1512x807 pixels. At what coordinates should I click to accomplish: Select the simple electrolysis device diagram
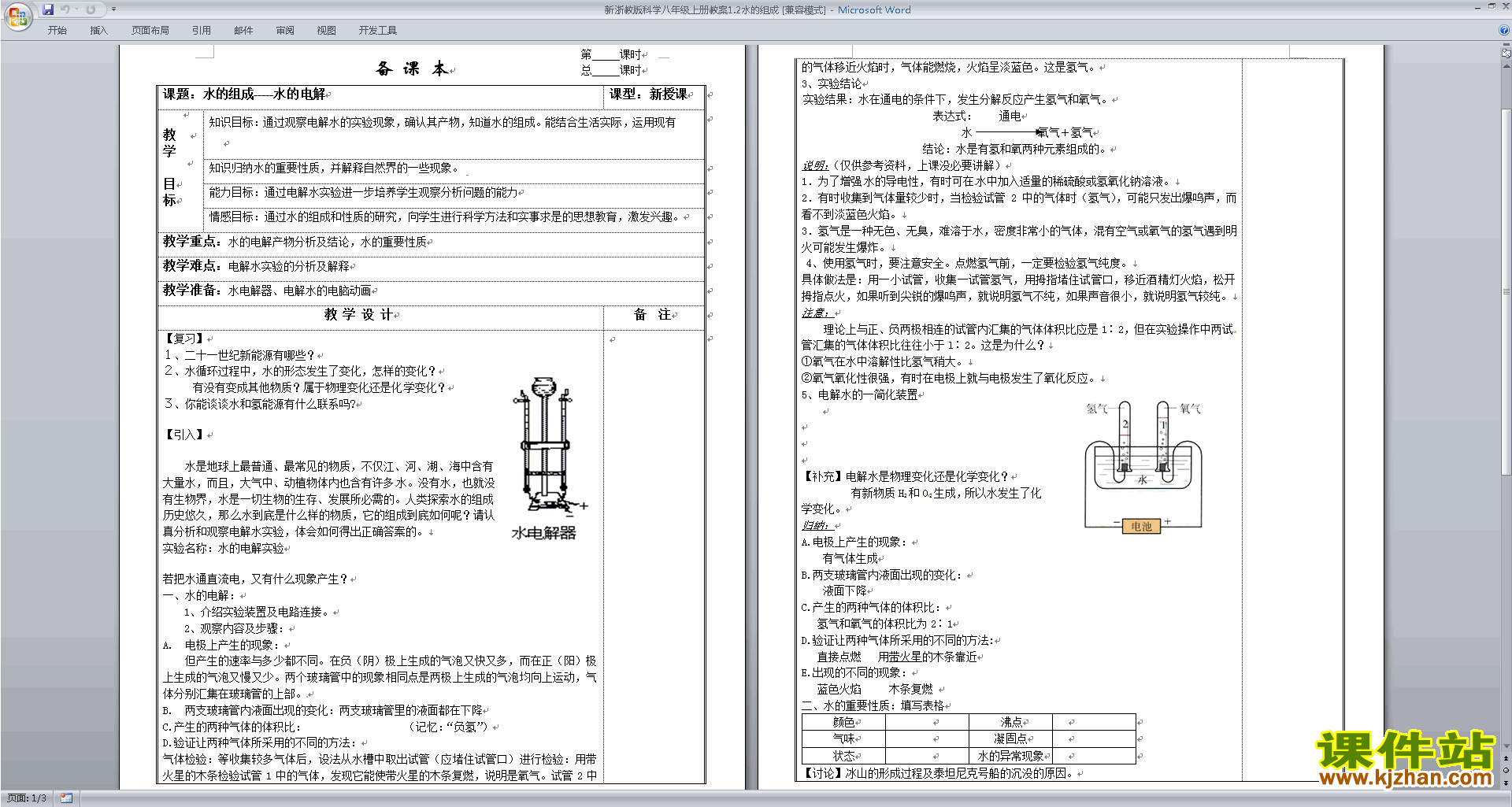tap(1143, 468)
